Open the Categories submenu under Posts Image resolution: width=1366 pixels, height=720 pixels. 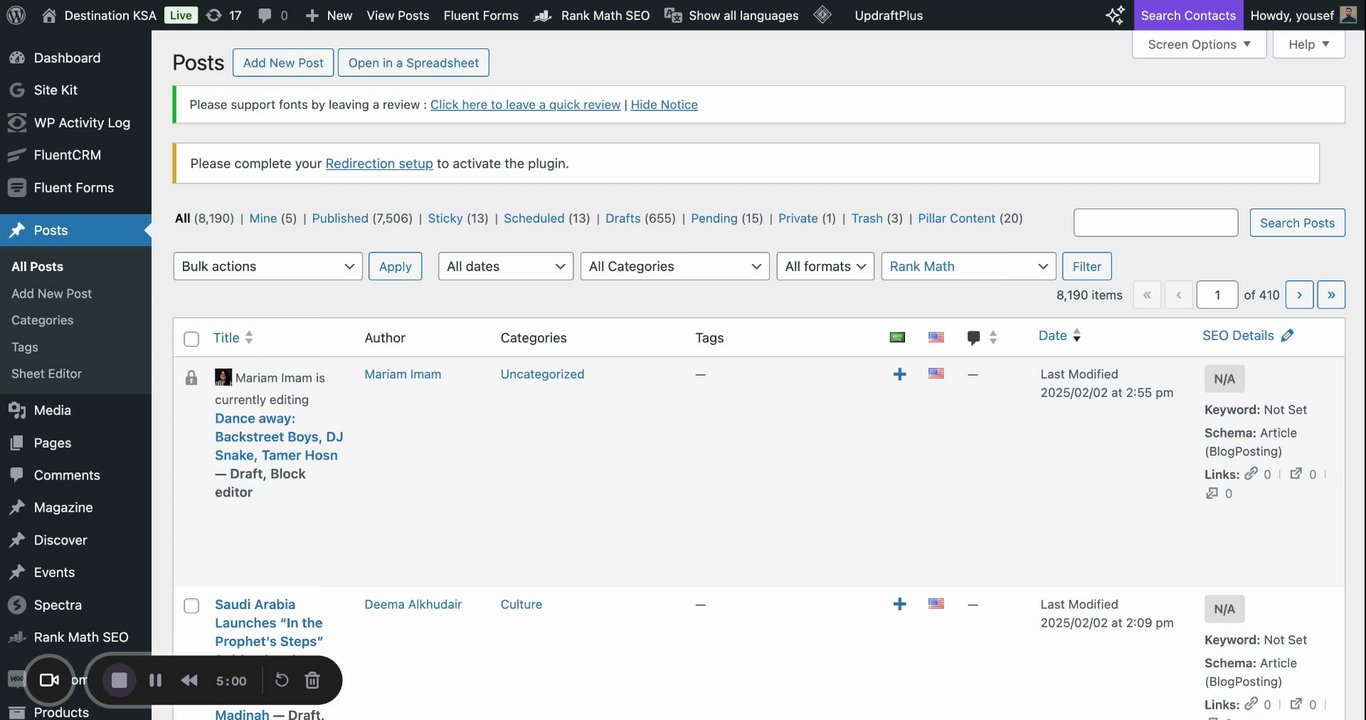(x=42, y=320)
